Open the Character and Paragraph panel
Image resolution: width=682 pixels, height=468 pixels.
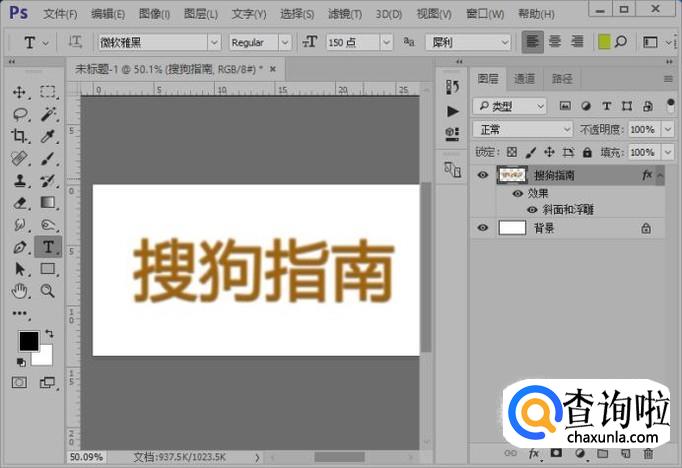650,42
